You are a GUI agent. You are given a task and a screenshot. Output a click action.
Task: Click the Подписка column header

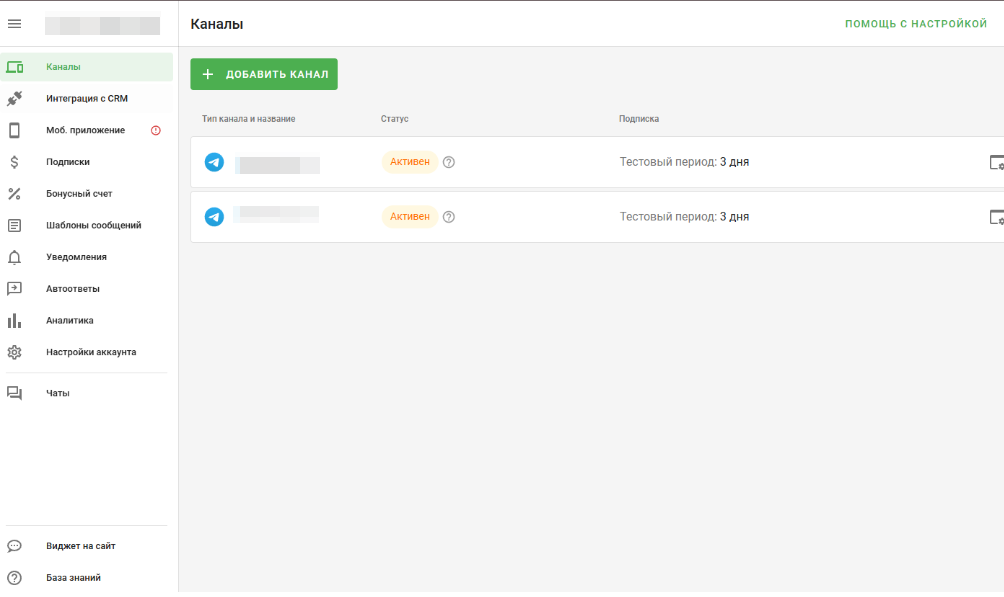tap(638, 119)
